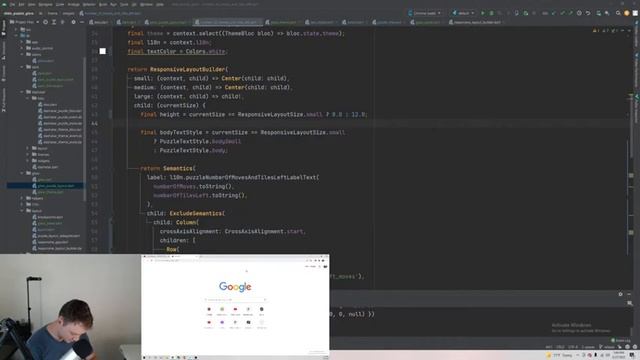The width and height of the screenshot is (640, 360).
Task: Locate opened file in project tree icon
Action: [45, 22]
